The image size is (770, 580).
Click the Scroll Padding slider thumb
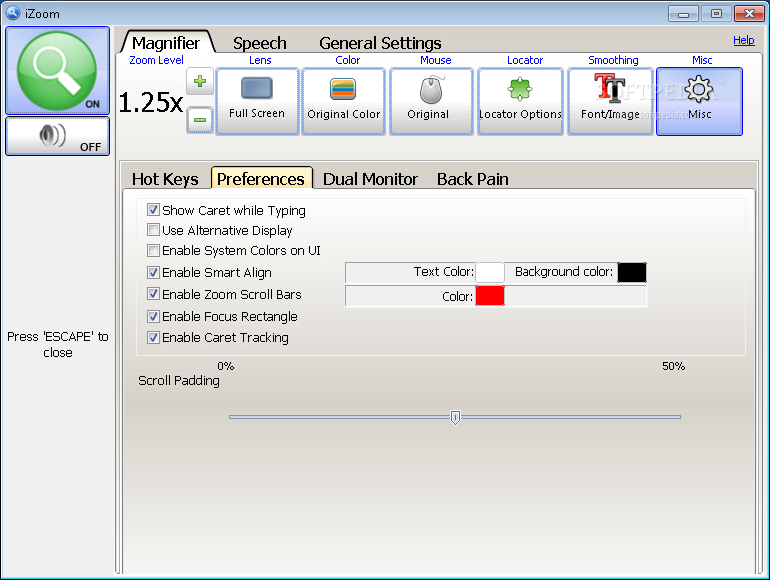(x=455, y=417)
